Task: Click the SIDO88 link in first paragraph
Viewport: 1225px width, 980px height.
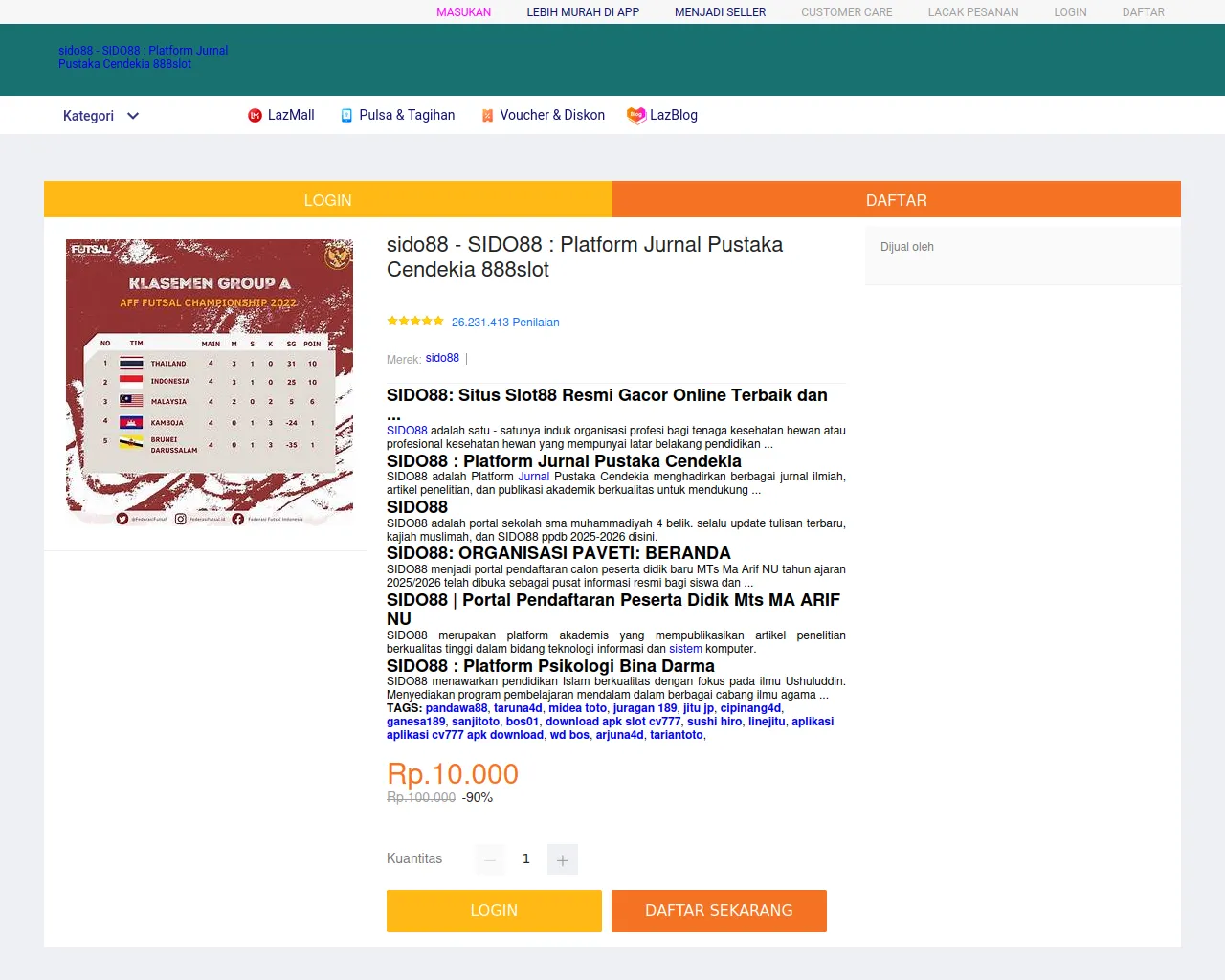Action: point(407,431)
